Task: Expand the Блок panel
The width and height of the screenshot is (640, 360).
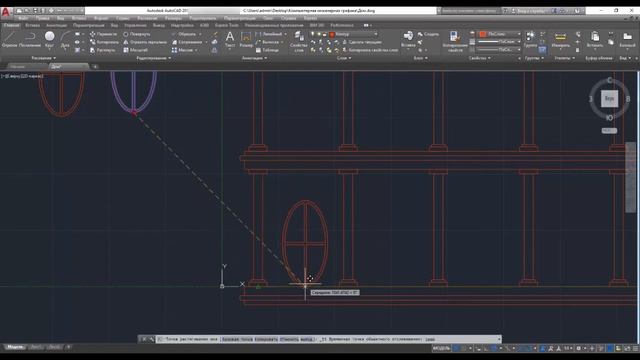Action: (x=420, y=58)
